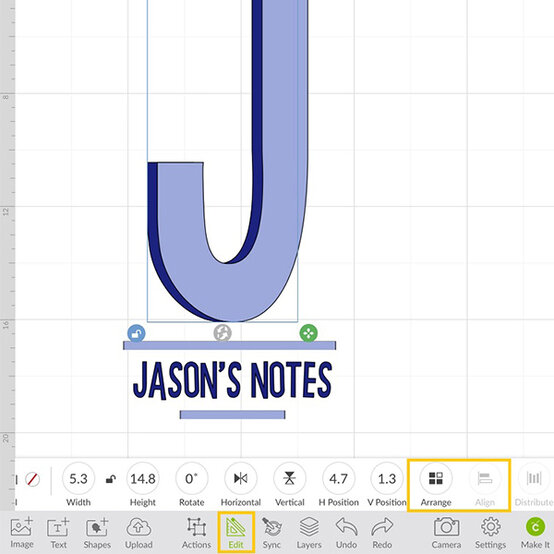Select the JASON'S NOTES text
The width and height of the screenshot is (554, 554).
point(232,380)
